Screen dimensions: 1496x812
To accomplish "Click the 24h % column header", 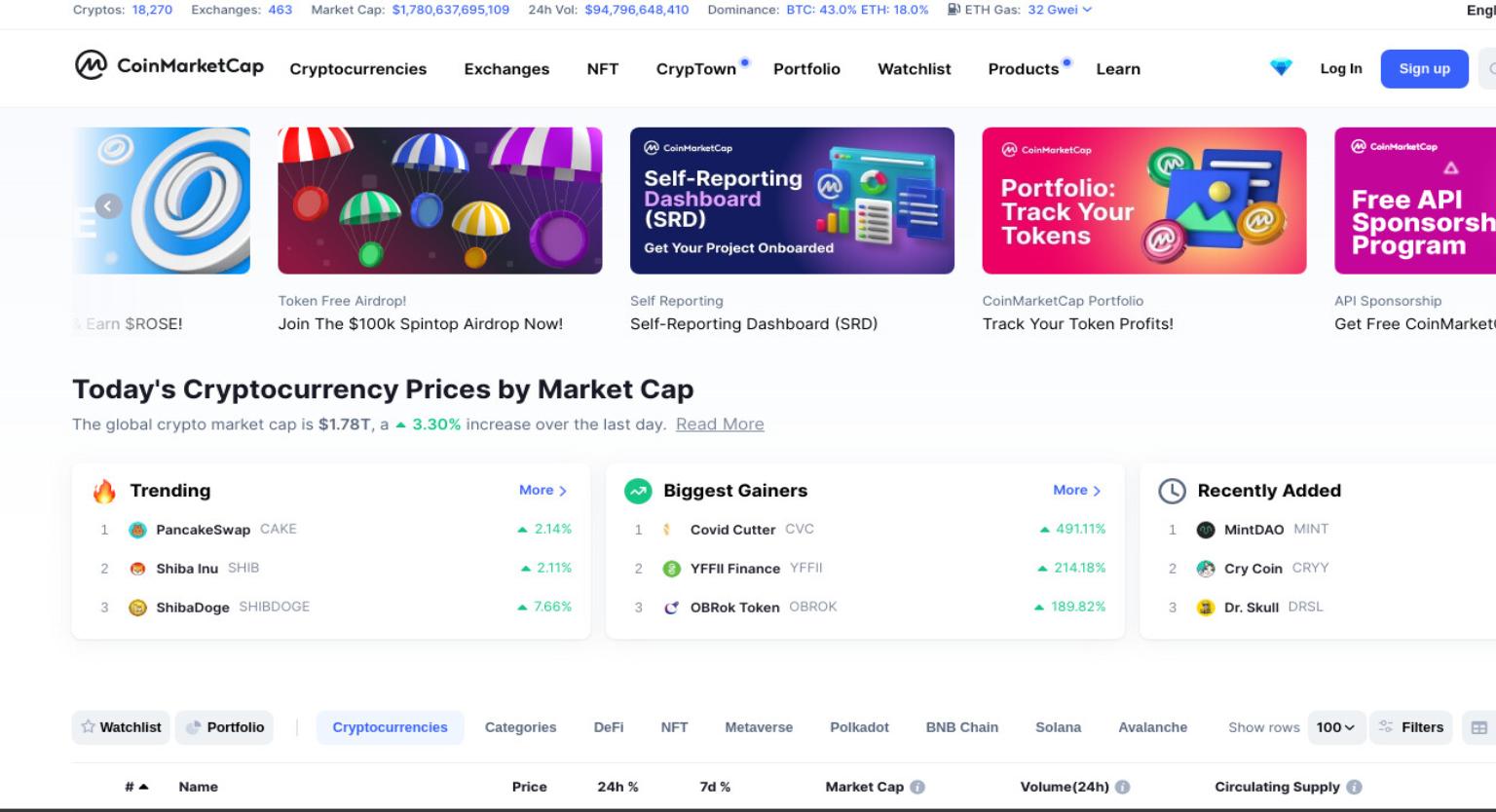I will coord(617,787).
